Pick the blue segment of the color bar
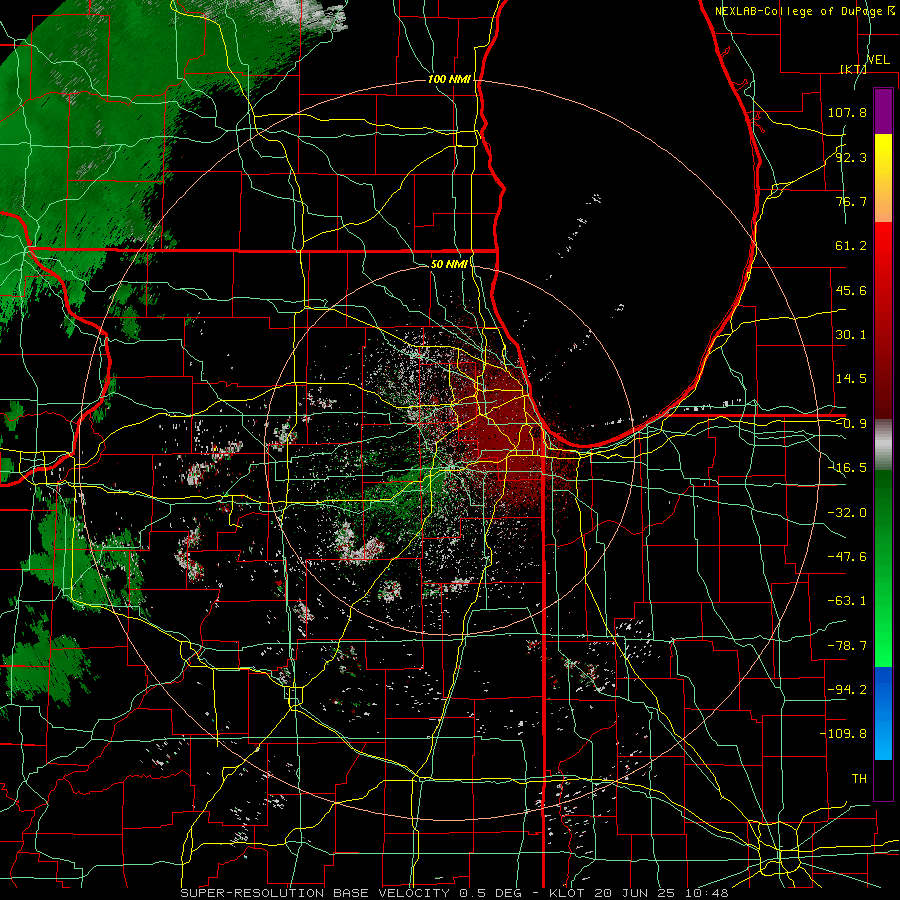The width and height of the screenshot is (900, 900). pos(883,713)
